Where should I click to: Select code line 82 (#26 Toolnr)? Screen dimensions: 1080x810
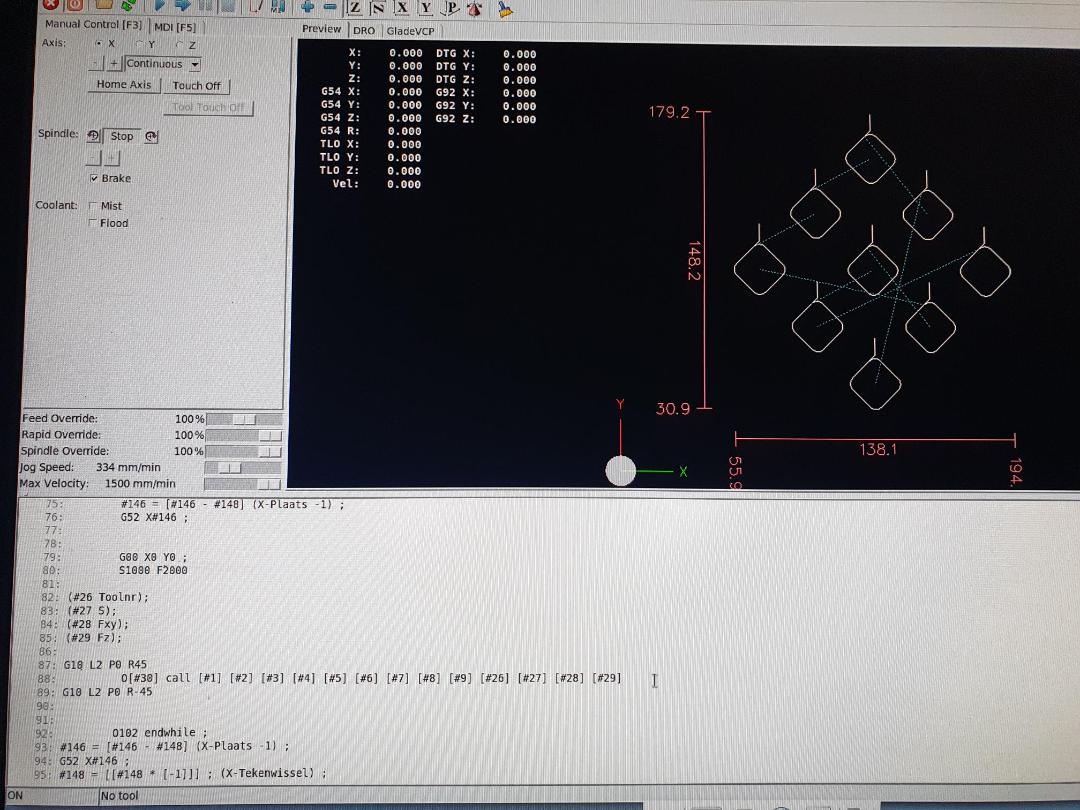coord(108,597)
